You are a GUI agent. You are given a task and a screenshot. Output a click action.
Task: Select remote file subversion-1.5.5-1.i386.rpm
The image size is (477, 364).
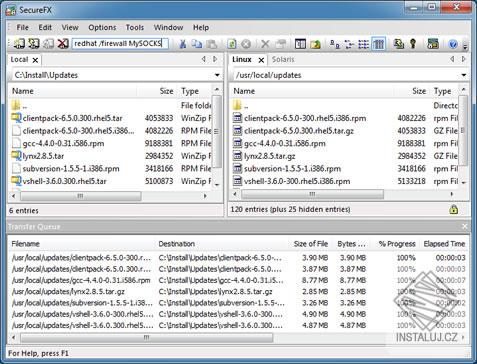click(x=292, y=169)
